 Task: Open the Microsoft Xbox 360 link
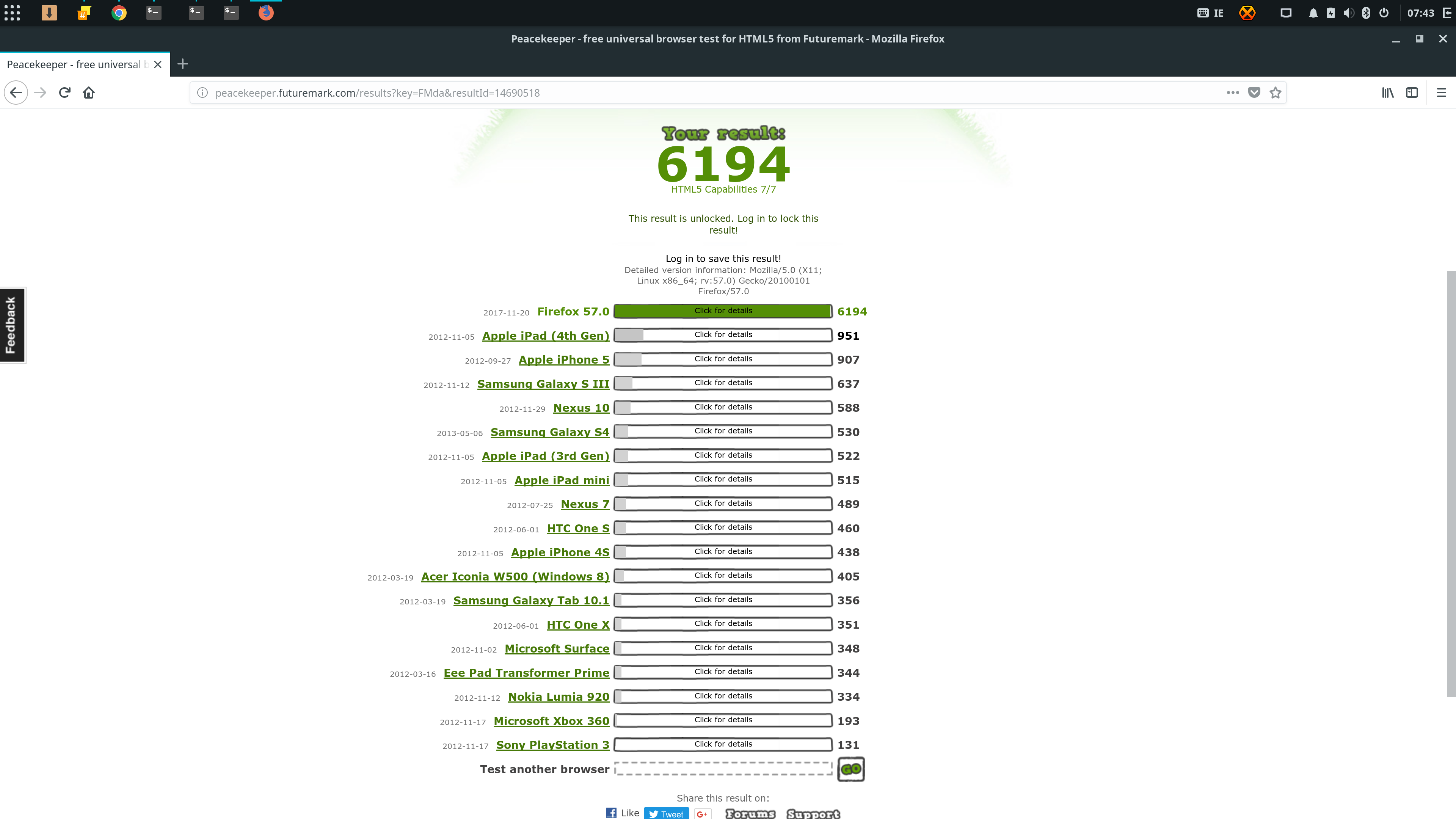point(551,721)
